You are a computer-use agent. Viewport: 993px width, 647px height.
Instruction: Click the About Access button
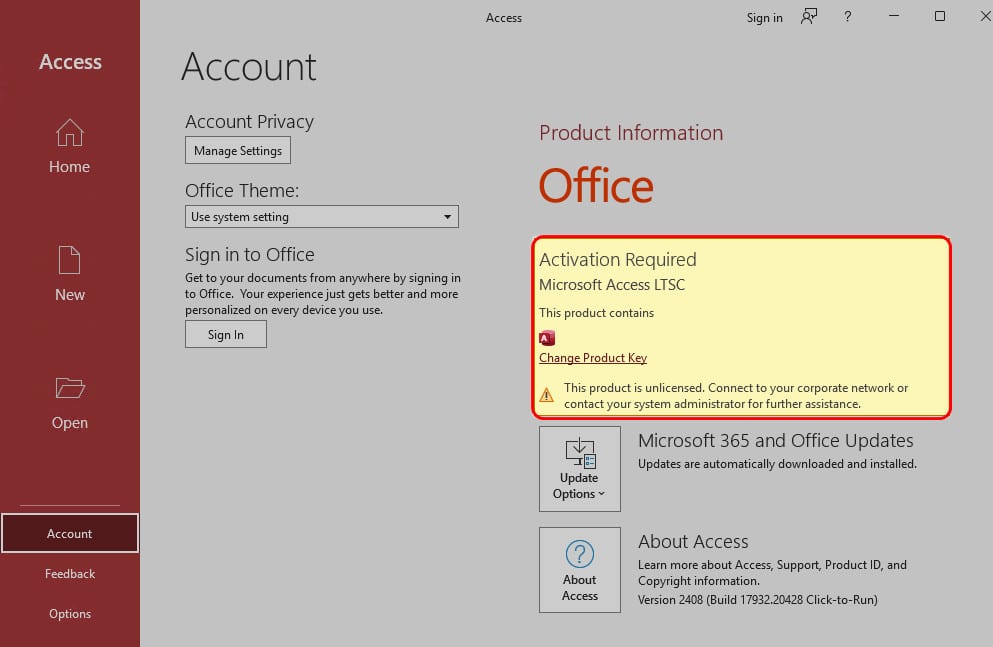[579, 570]
